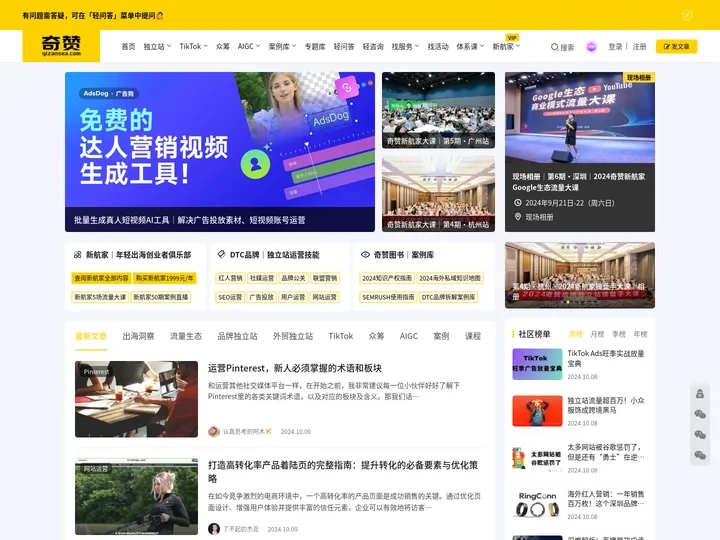Click the clock icon beside 2024年9月21日-22

[518, 202]
